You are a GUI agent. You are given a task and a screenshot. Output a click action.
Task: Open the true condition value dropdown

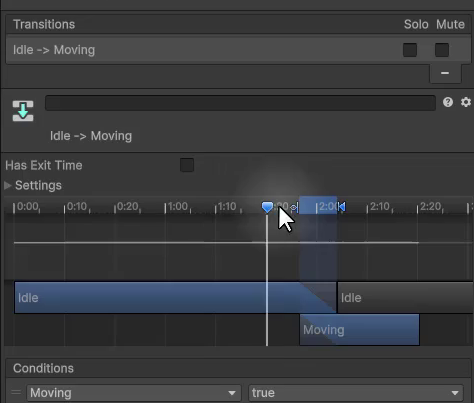(356, 393)
